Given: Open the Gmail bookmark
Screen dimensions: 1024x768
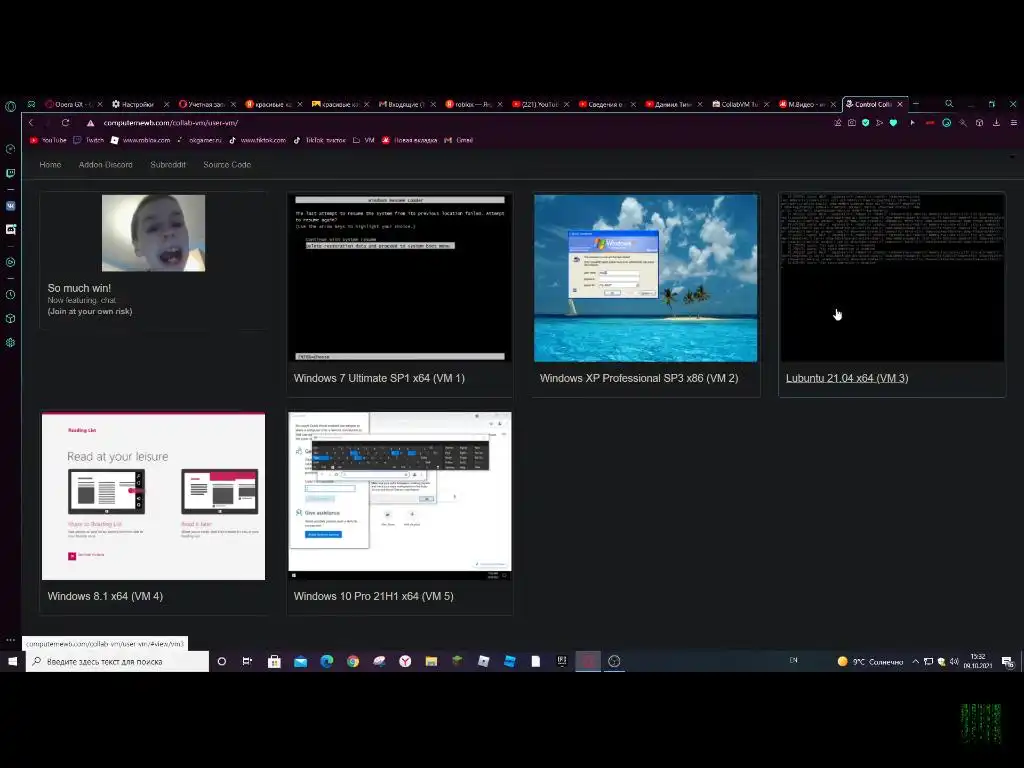Looking at the screenshot, I should coord(458,140).
